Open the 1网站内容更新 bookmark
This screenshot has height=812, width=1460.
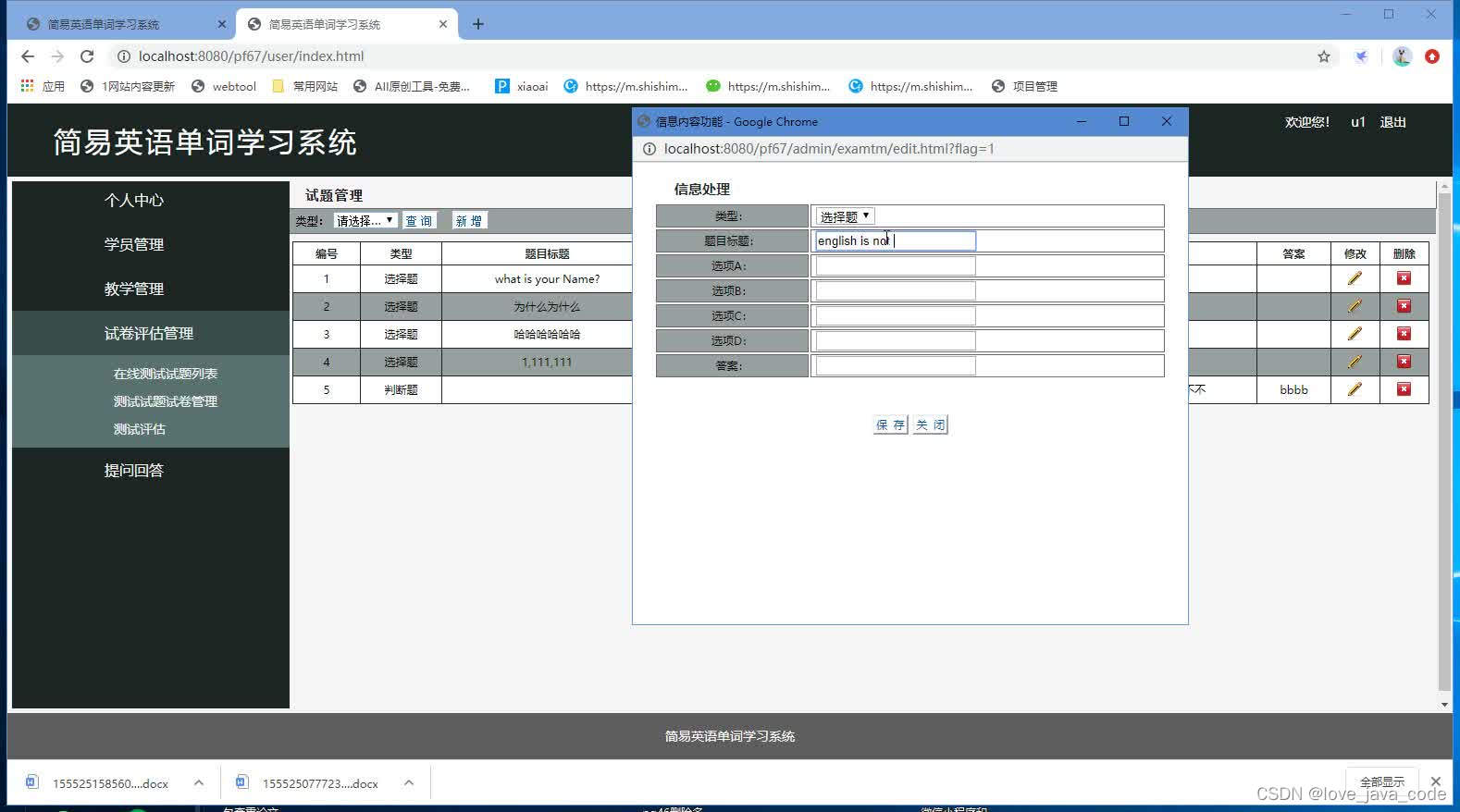pos(128,86)
